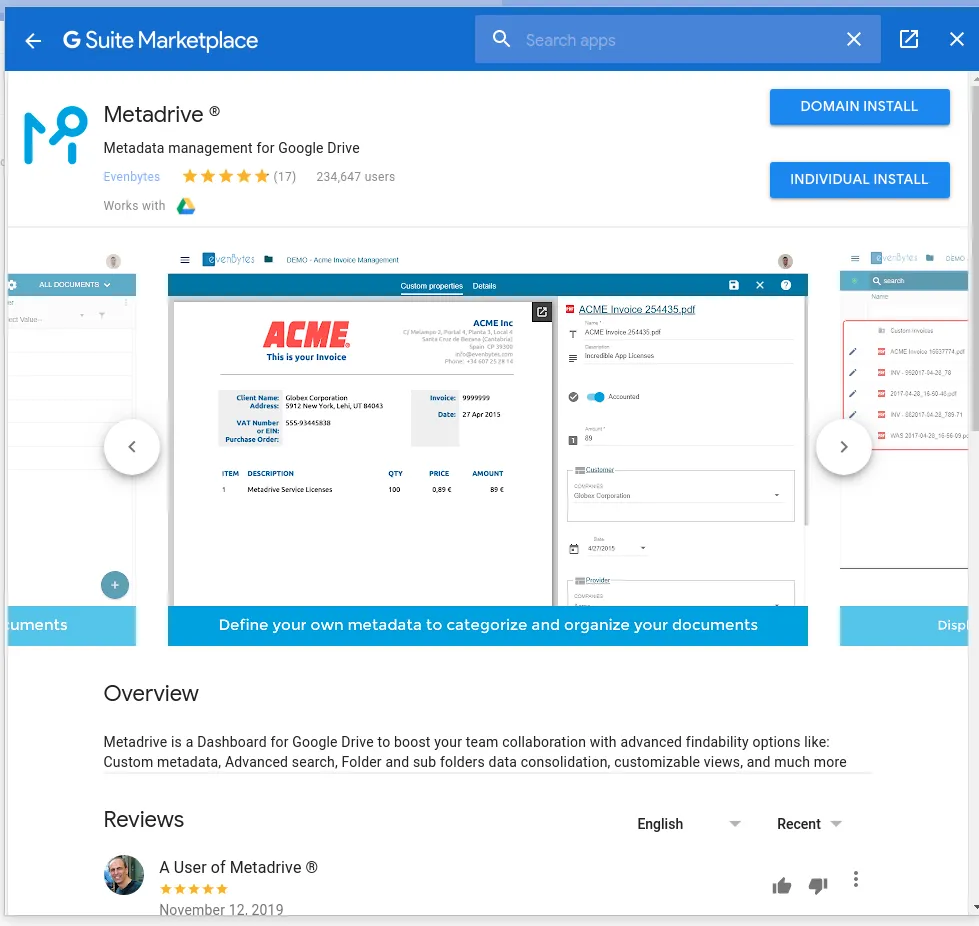This screenshot has width=979, height=926.
Task: Open the English language dropdown
Action: click(x=689, y=824)
